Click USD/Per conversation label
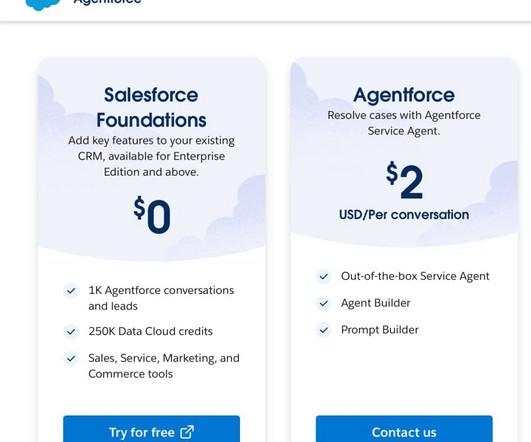Screen dimensions: 531x442 click(x=404, y=215)
